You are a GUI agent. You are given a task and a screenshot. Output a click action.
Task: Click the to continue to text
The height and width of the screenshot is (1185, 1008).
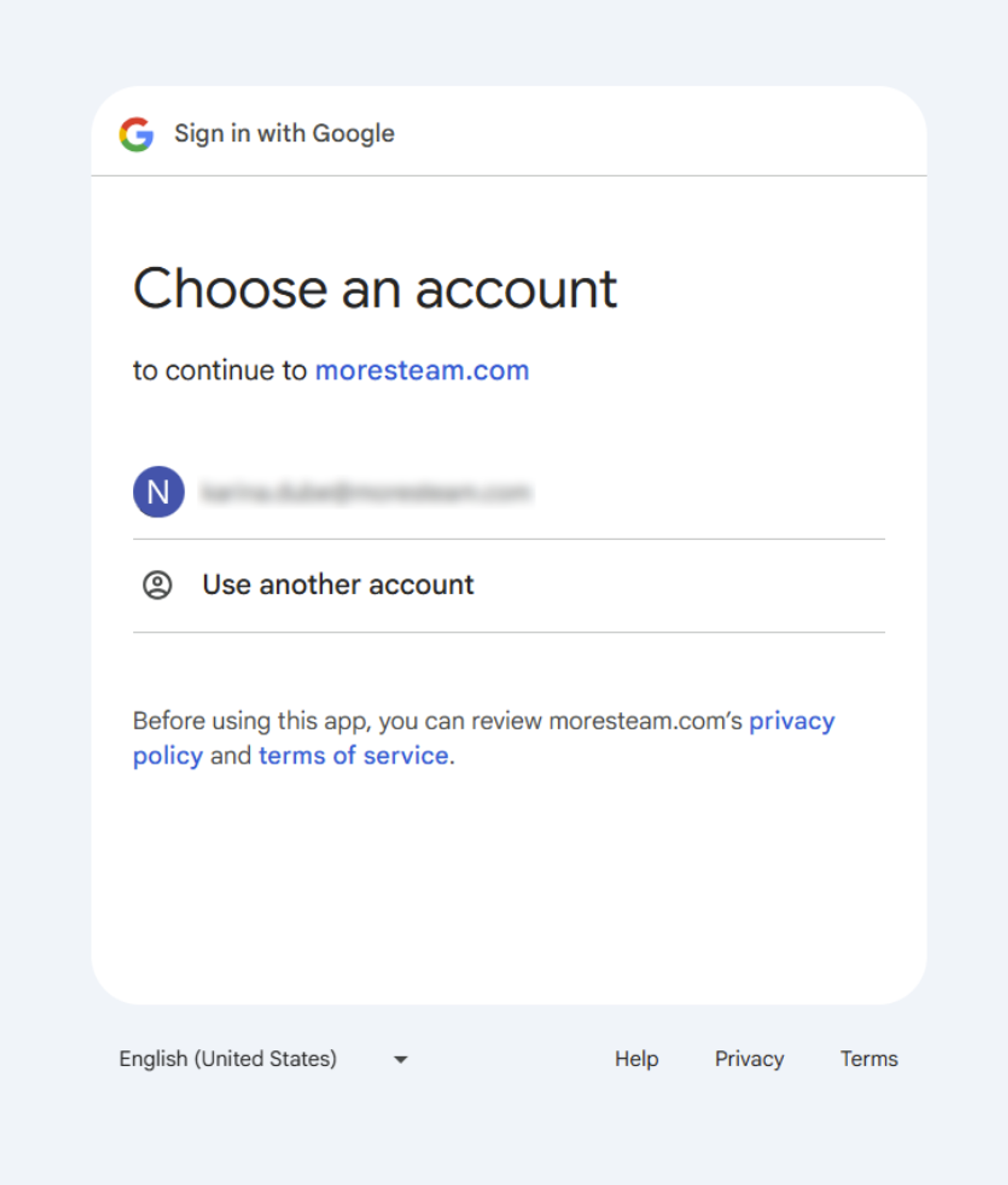click(220, 369)
